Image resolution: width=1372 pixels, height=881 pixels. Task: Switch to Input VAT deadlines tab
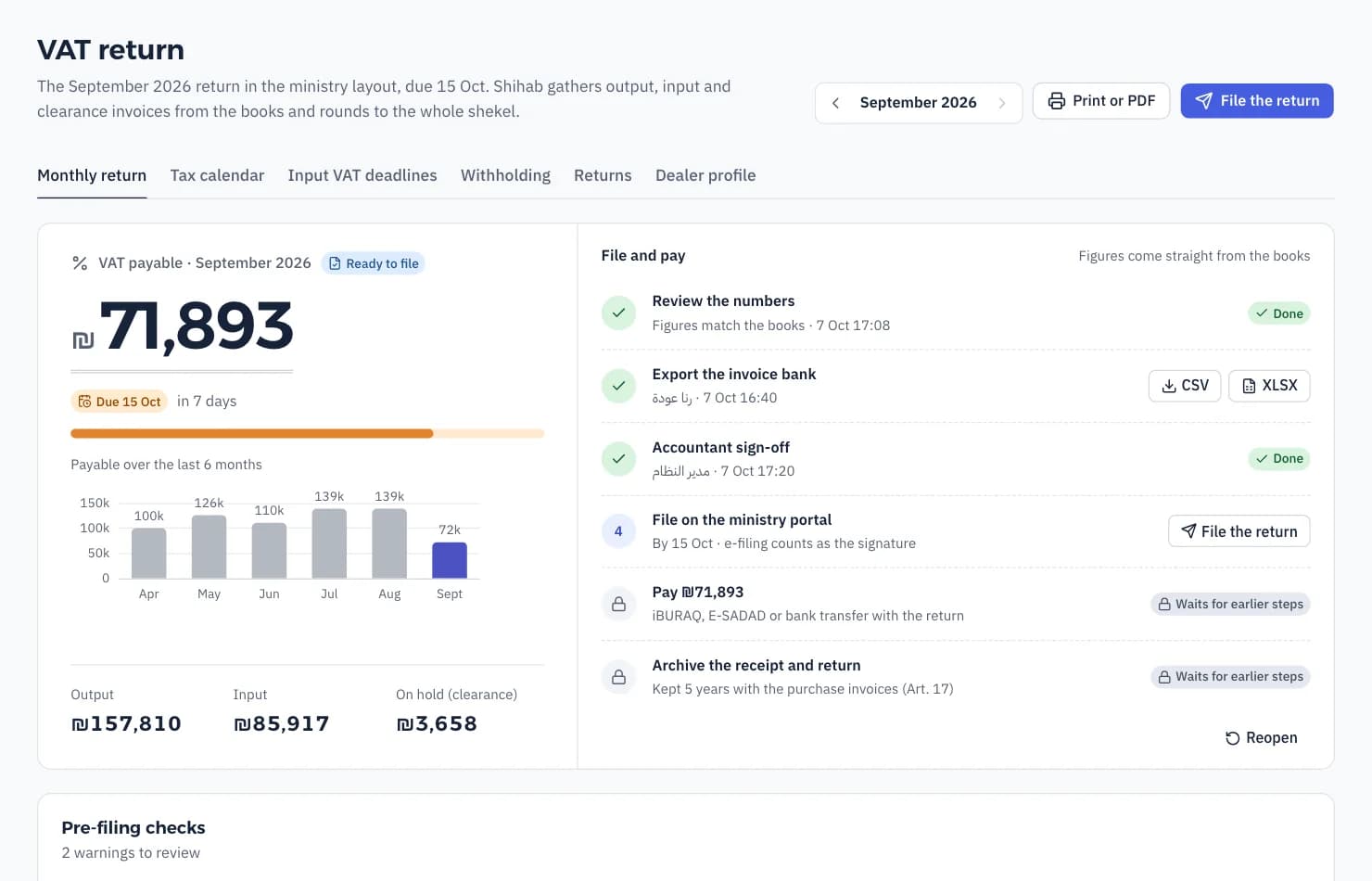[362, 175]
